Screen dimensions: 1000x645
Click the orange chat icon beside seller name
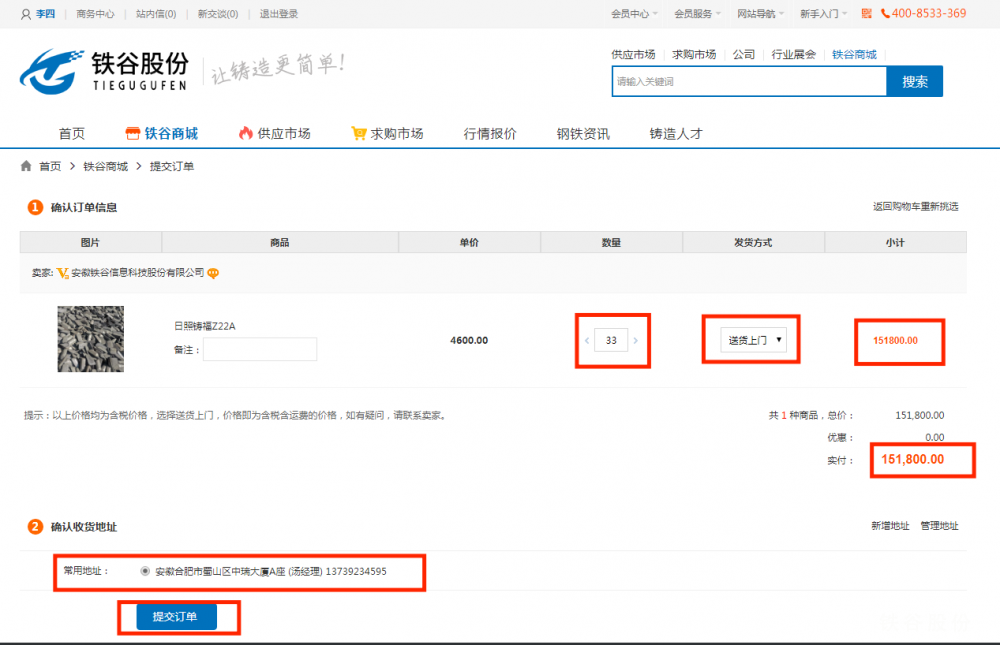(213, 273)
